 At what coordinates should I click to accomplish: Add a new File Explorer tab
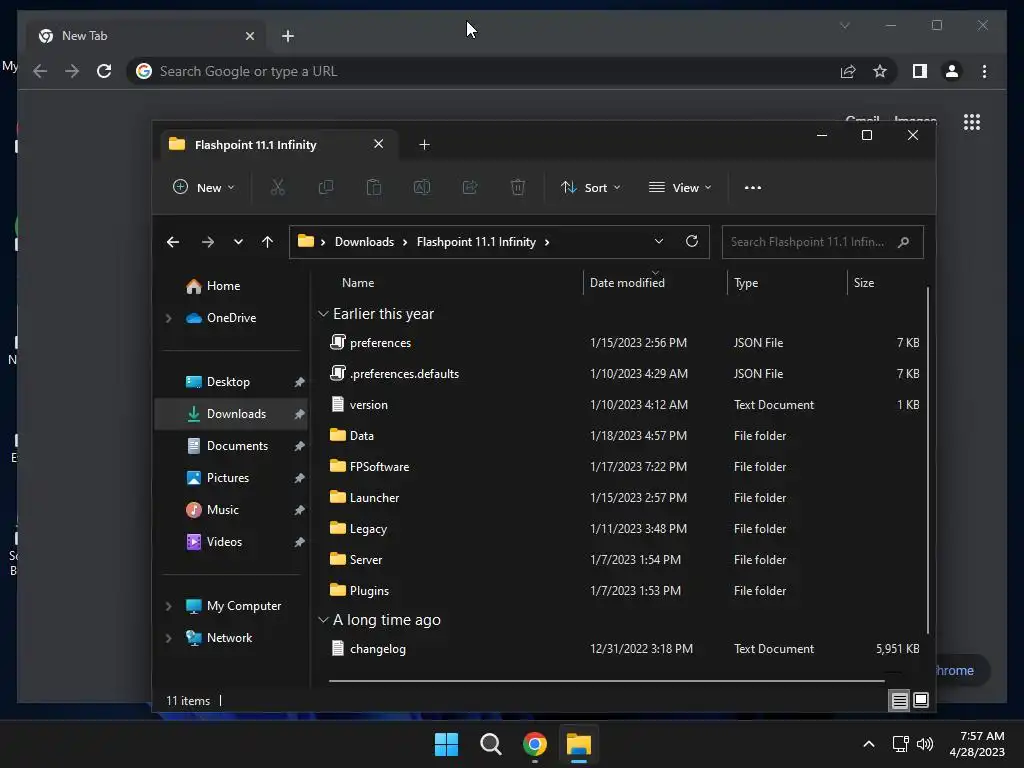click(x=424, y=144)
